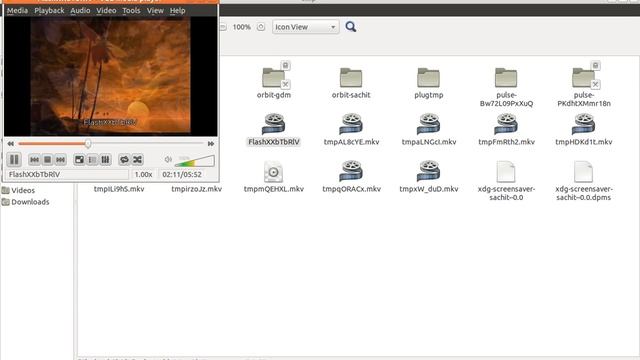Open the Tools menu
The width and height of the screenshot is (640, 360).
coord(131,11)
